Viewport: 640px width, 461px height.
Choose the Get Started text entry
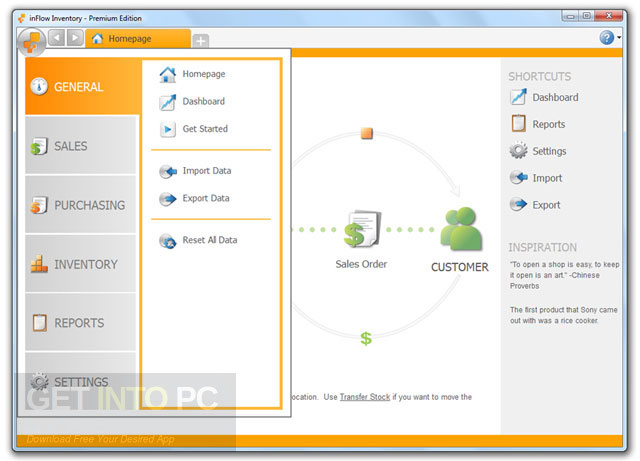pos(205,129)
